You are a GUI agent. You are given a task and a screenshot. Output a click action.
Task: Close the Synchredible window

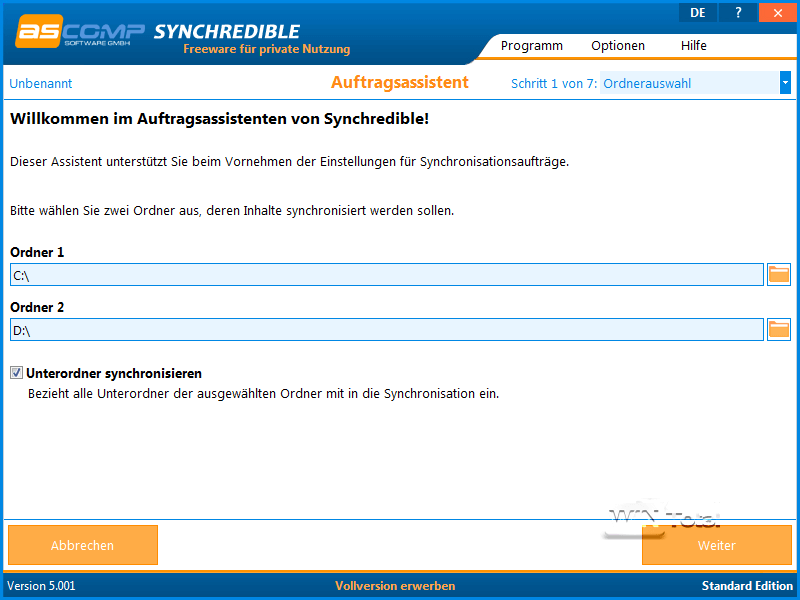tap(778, 13)
